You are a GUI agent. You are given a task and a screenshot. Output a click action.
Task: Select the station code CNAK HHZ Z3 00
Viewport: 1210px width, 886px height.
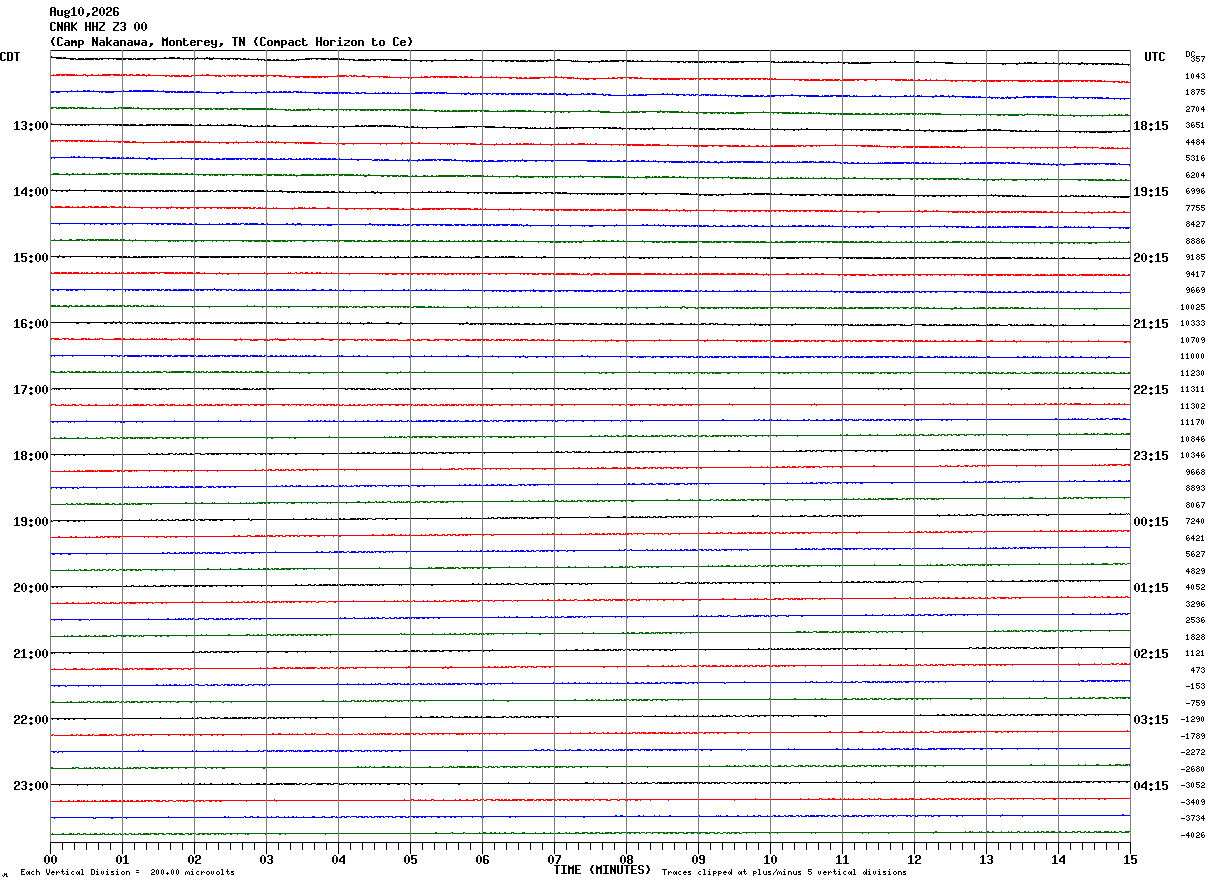98,27
